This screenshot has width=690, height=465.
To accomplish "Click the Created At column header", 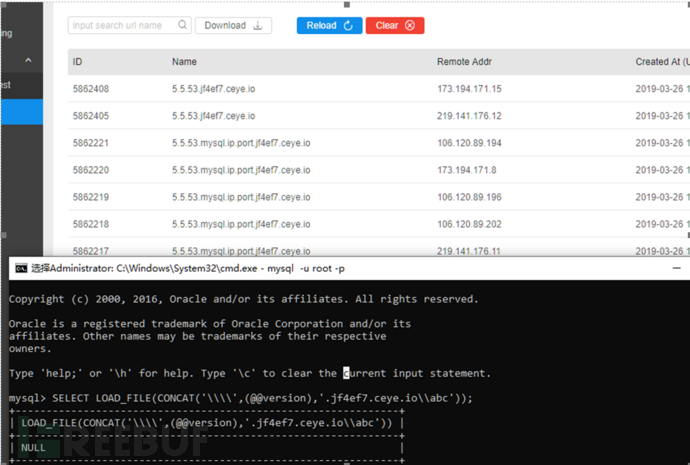I will click(662, 62).
